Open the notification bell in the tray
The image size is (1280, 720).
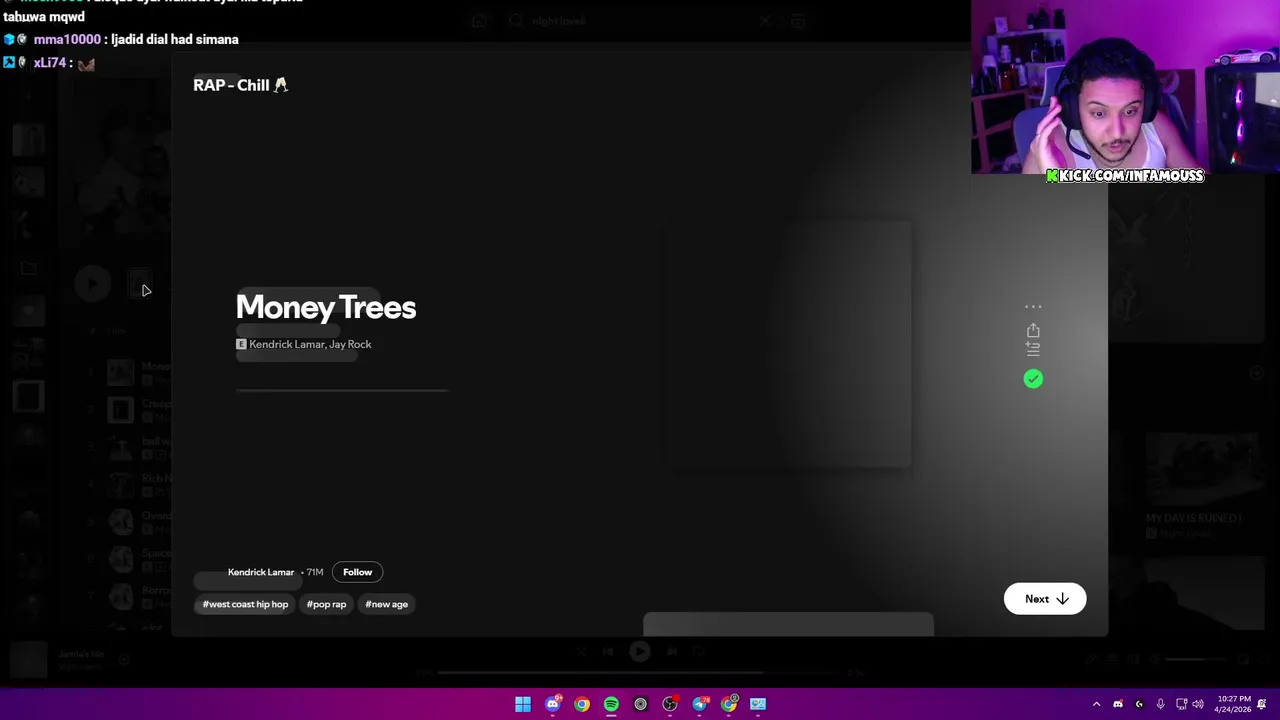[x=1262, y=704]
